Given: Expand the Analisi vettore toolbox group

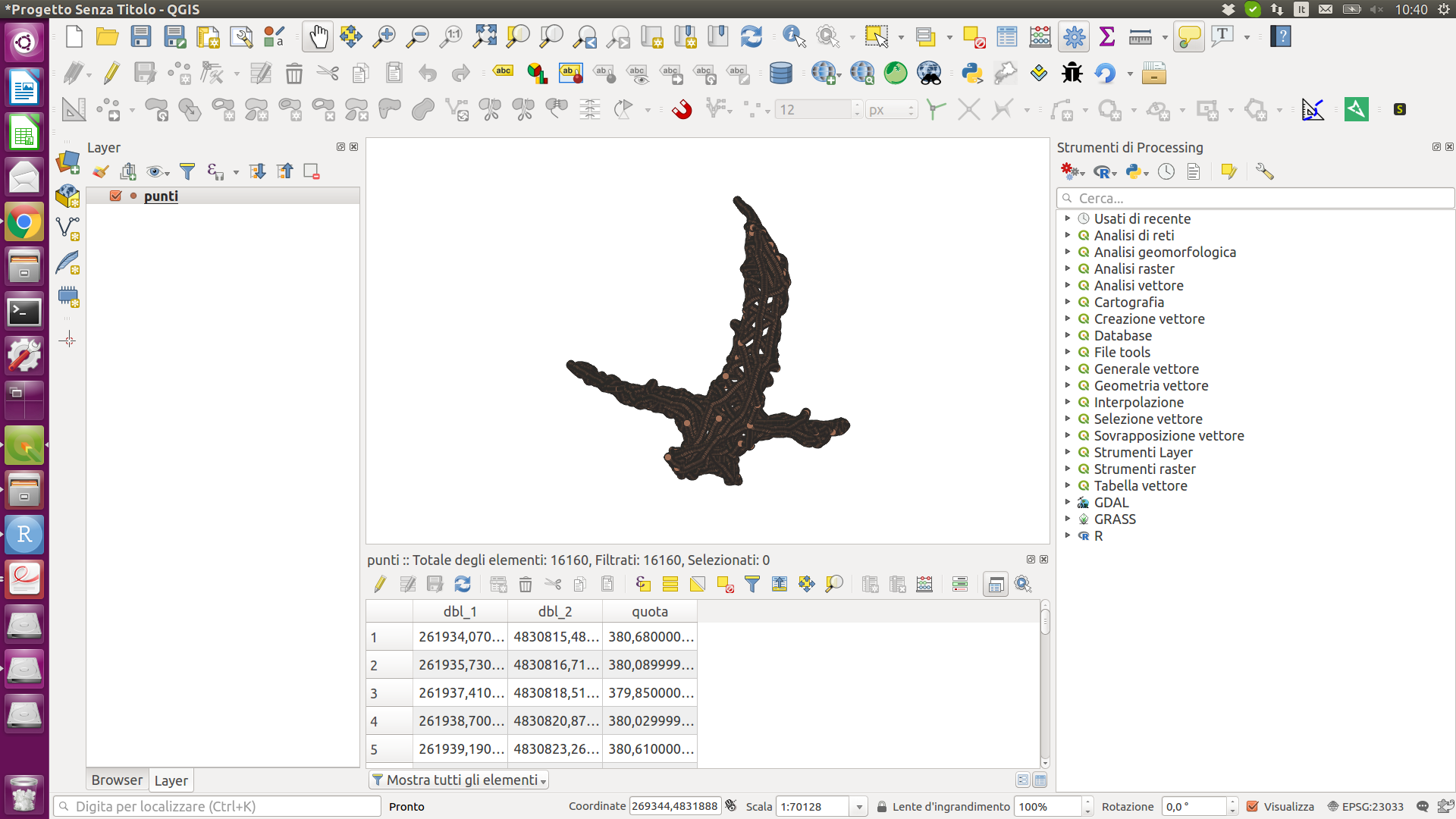Looking at the screenshot, I should tap(1068, 285).
